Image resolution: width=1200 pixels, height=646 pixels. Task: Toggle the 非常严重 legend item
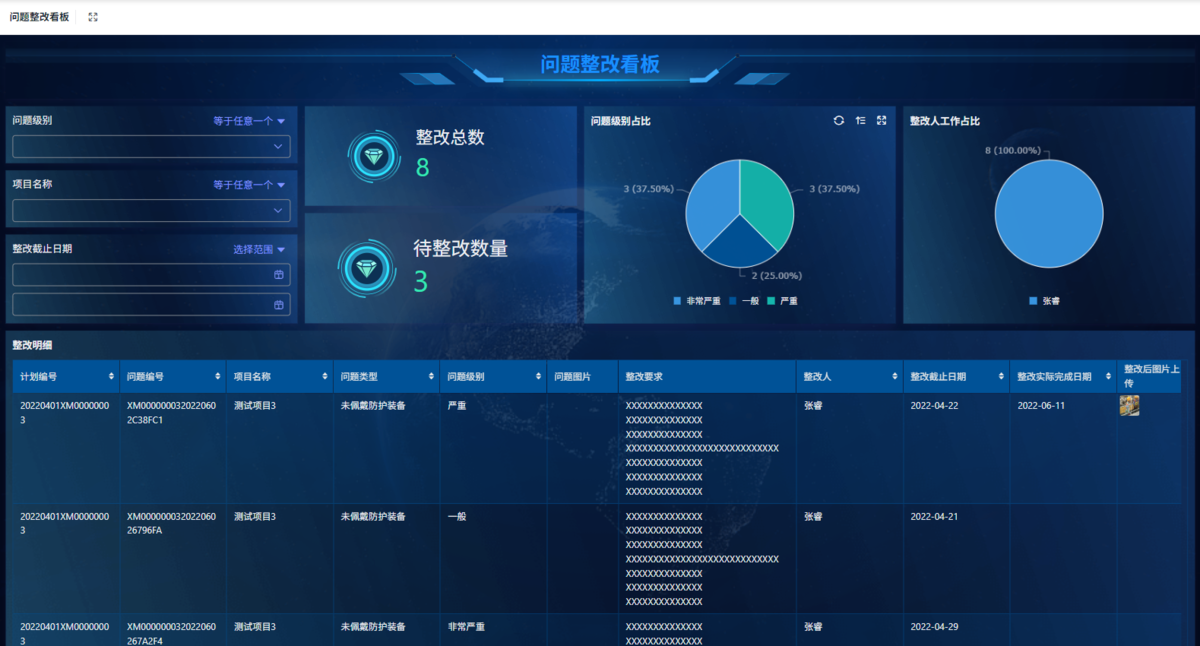tap(697, 301)
